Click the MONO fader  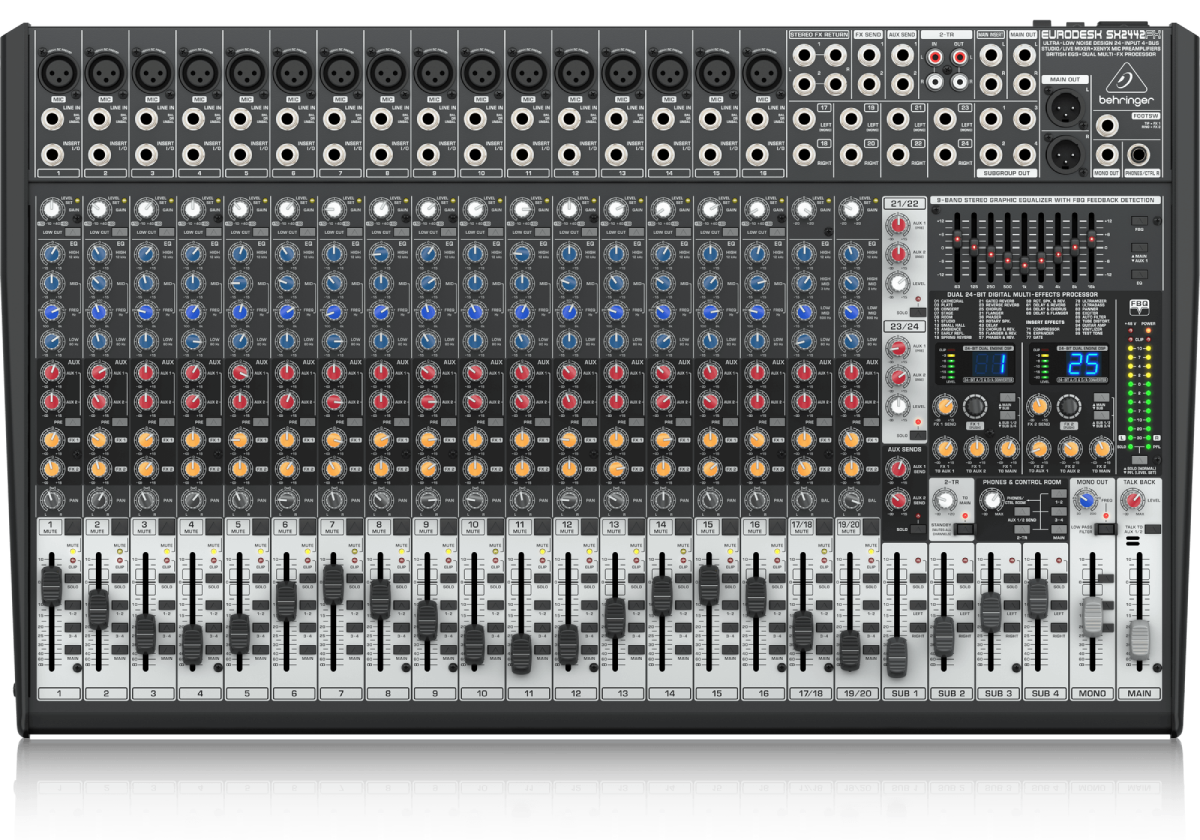1093,615
